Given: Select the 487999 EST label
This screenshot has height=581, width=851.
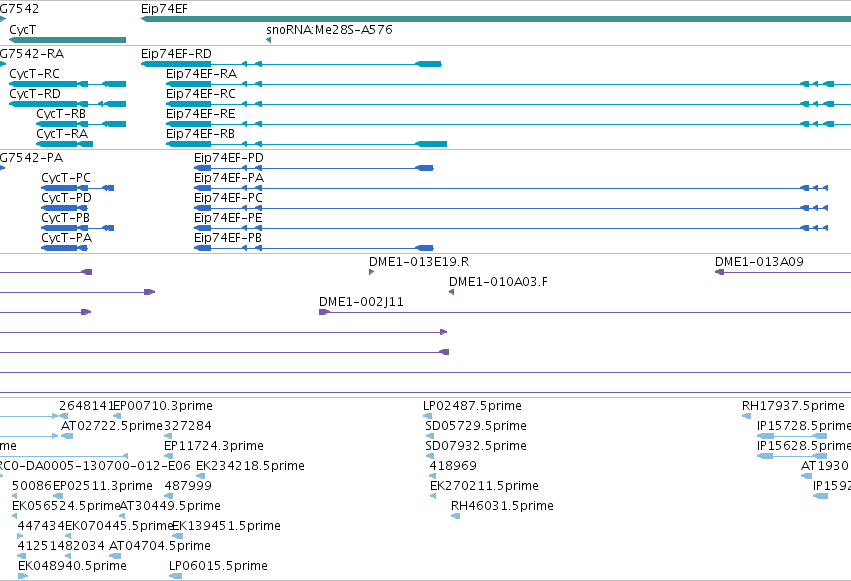Looking at the screenshot, I should (x=188, y=486).
